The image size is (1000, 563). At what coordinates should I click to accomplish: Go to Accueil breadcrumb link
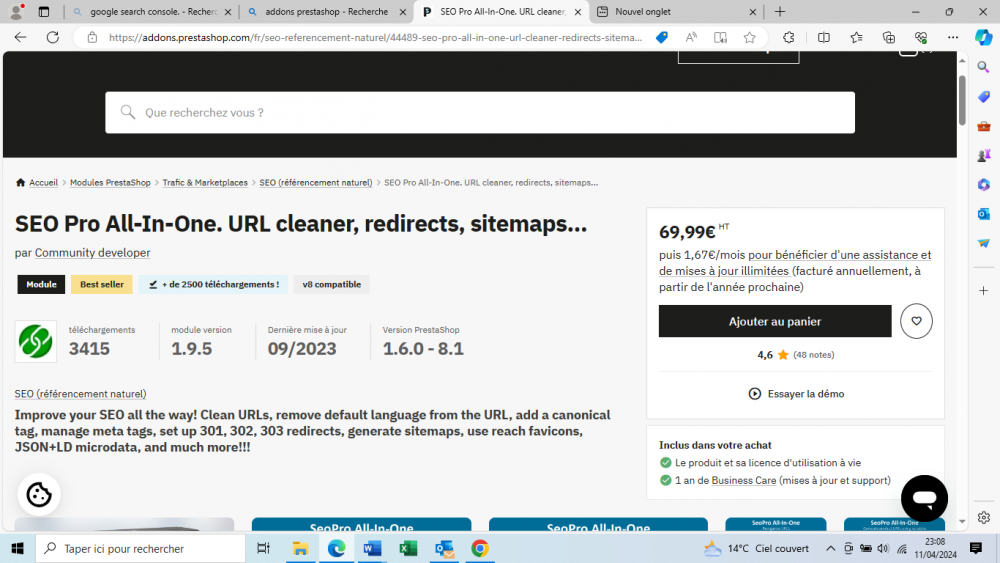(x=43, y=183)
